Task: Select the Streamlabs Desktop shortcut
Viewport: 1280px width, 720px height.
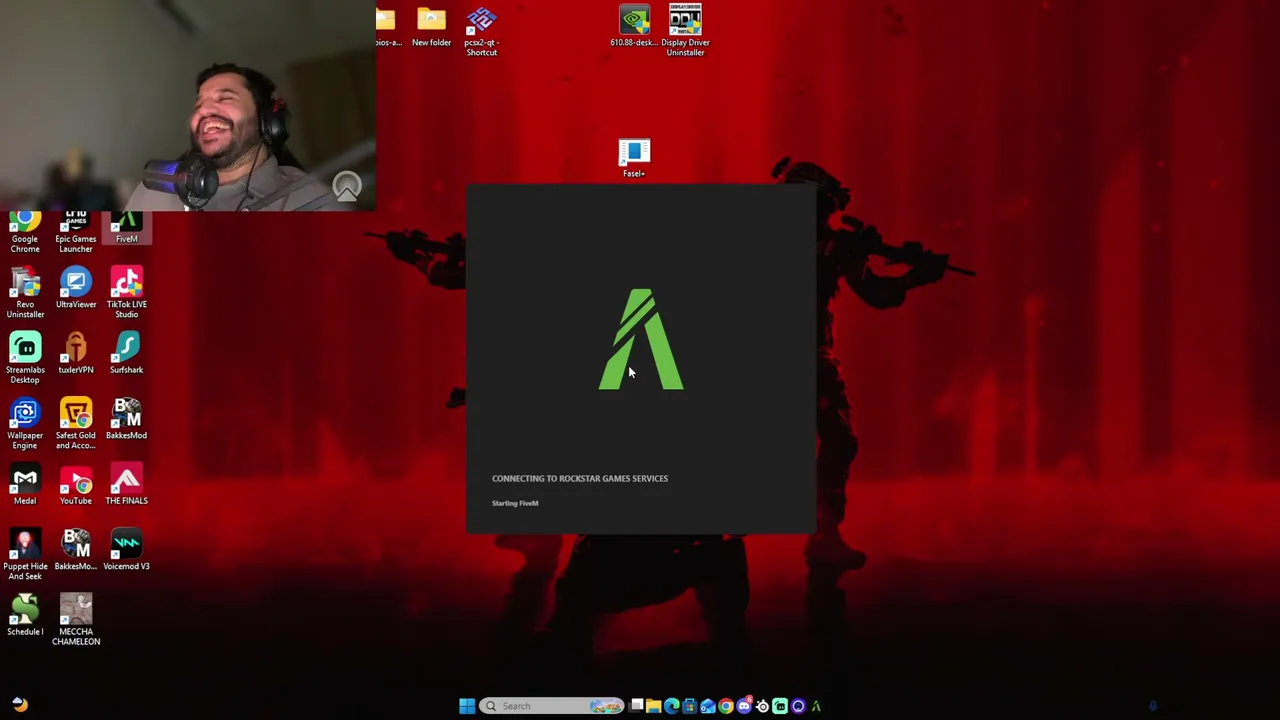Action: point(25,358)
